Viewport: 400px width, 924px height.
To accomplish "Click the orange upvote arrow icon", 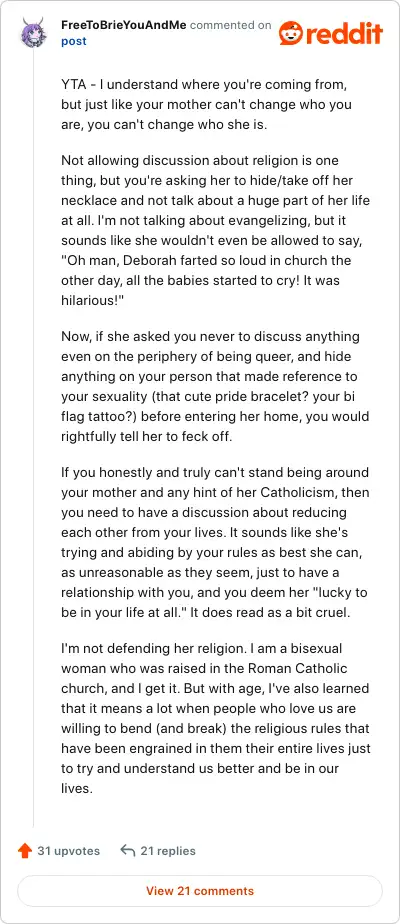I will tap(24, 850).
